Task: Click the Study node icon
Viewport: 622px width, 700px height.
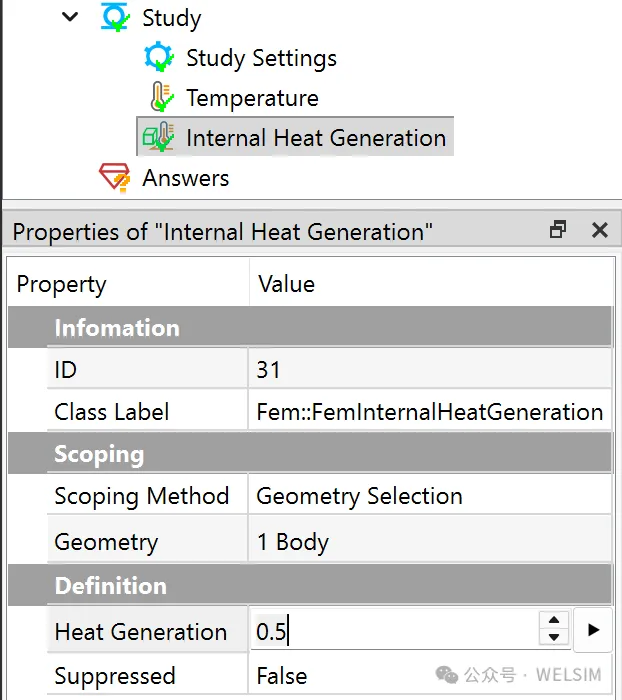Action: (x=117, y=18)
